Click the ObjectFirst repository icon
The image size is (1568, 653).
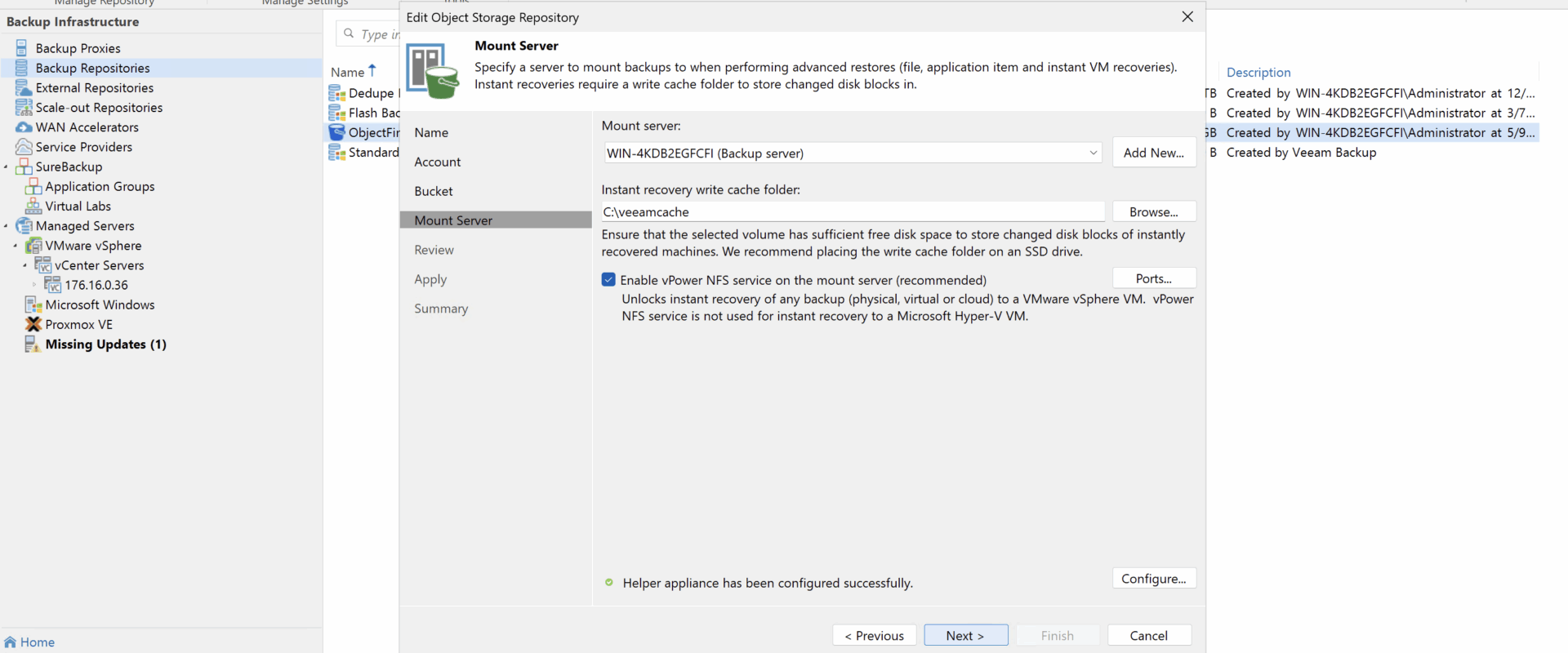336,132
